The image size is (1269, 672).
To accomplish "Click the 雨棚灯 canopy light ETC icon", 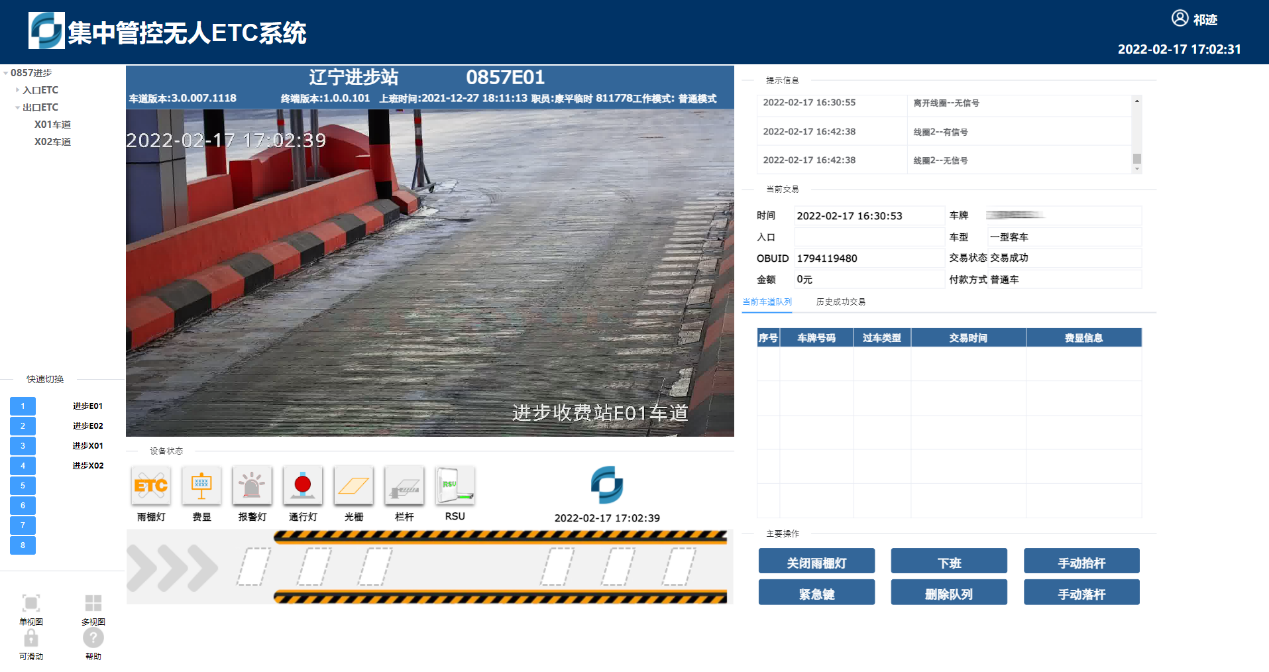I will pyautogui.click(x=151, y=486).
